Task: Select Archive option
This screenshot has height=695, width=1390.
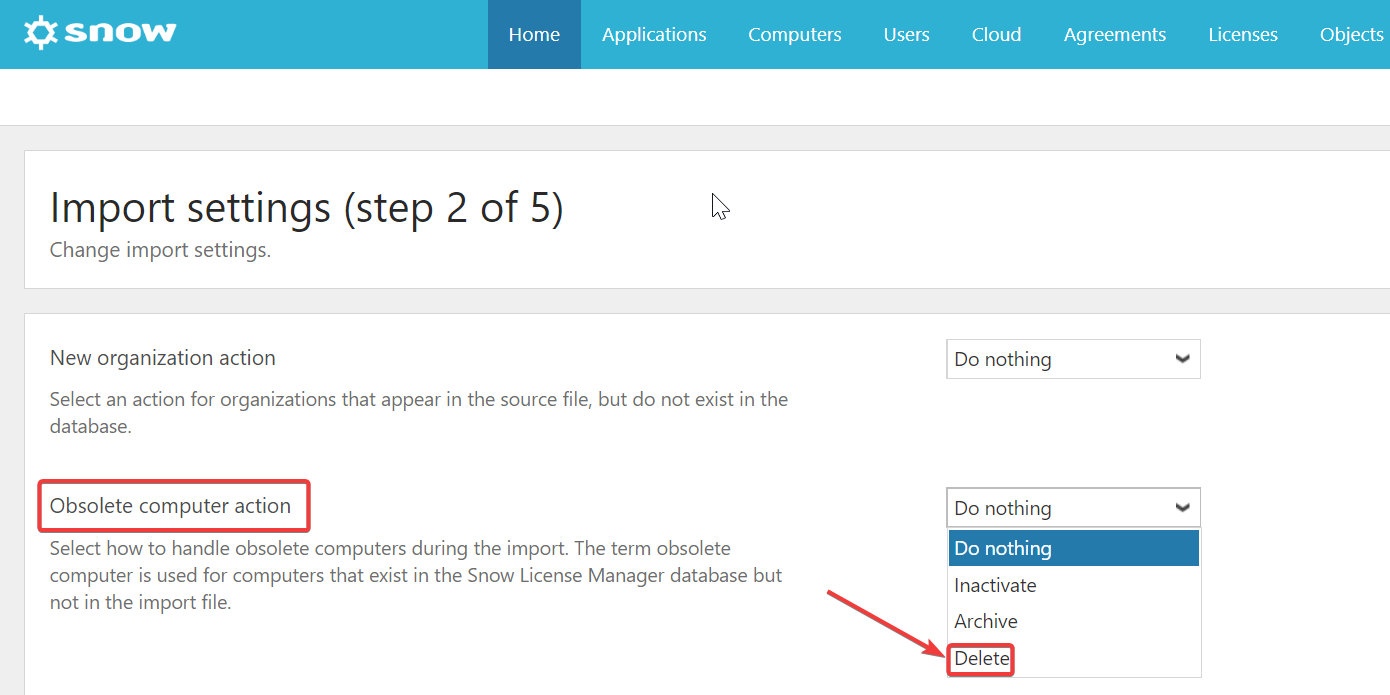Action: click(1073, 621)
